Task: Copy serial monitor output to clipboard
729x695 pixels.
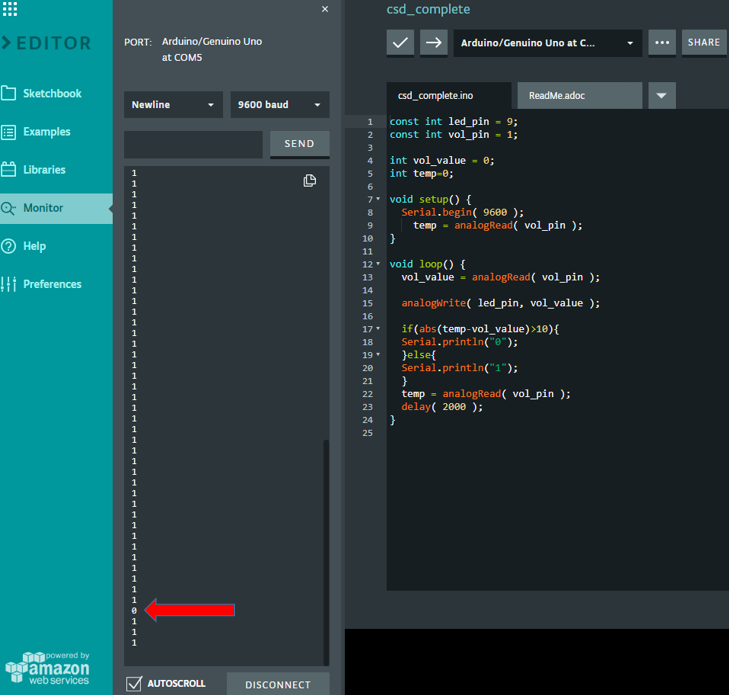Action: [310, 180]
